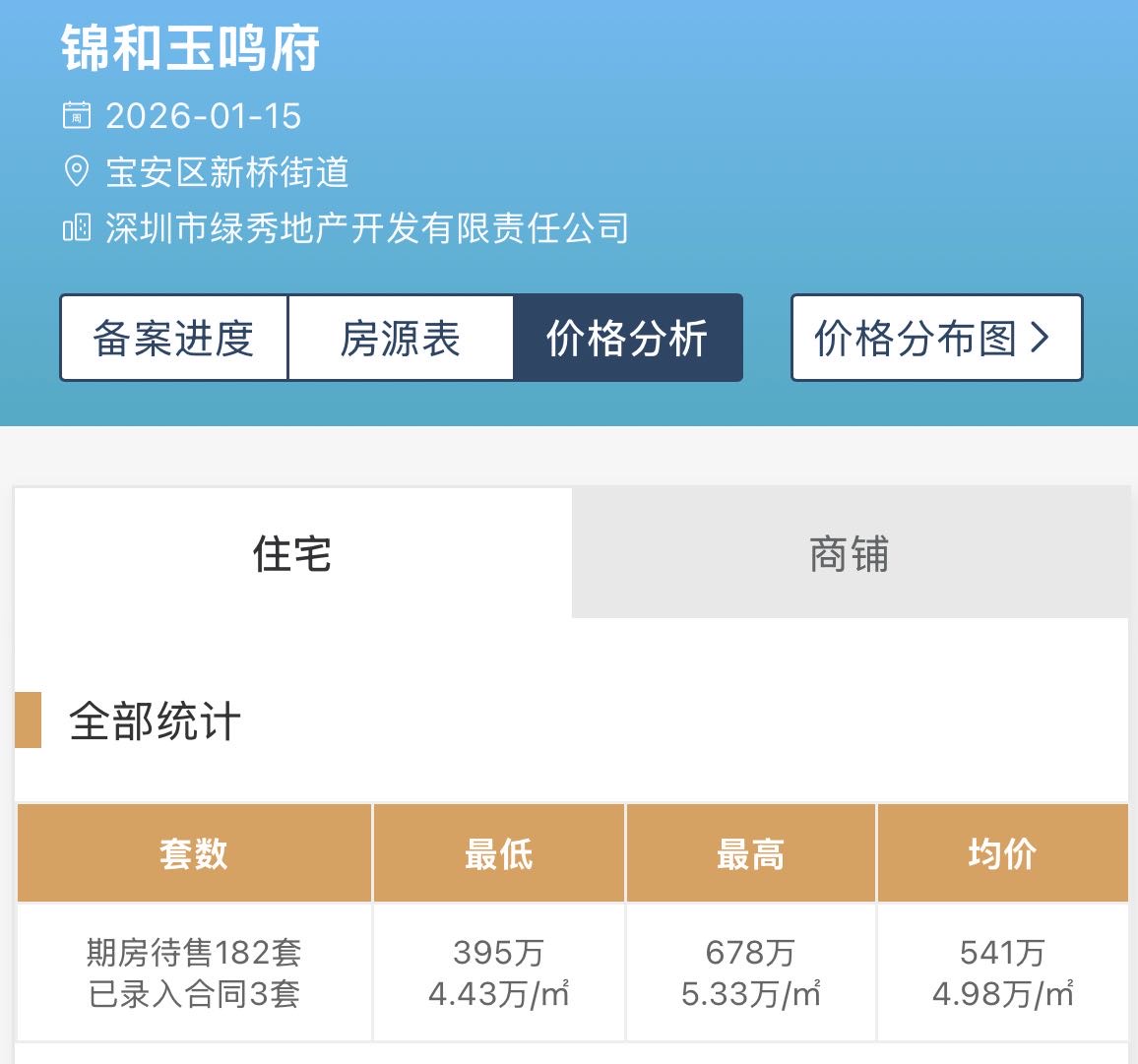Image resolution: width=1138 pixels, height=1064 pixels.
Task: Click the chevron arrow on 价格分布图
Action: (1040, 338)
